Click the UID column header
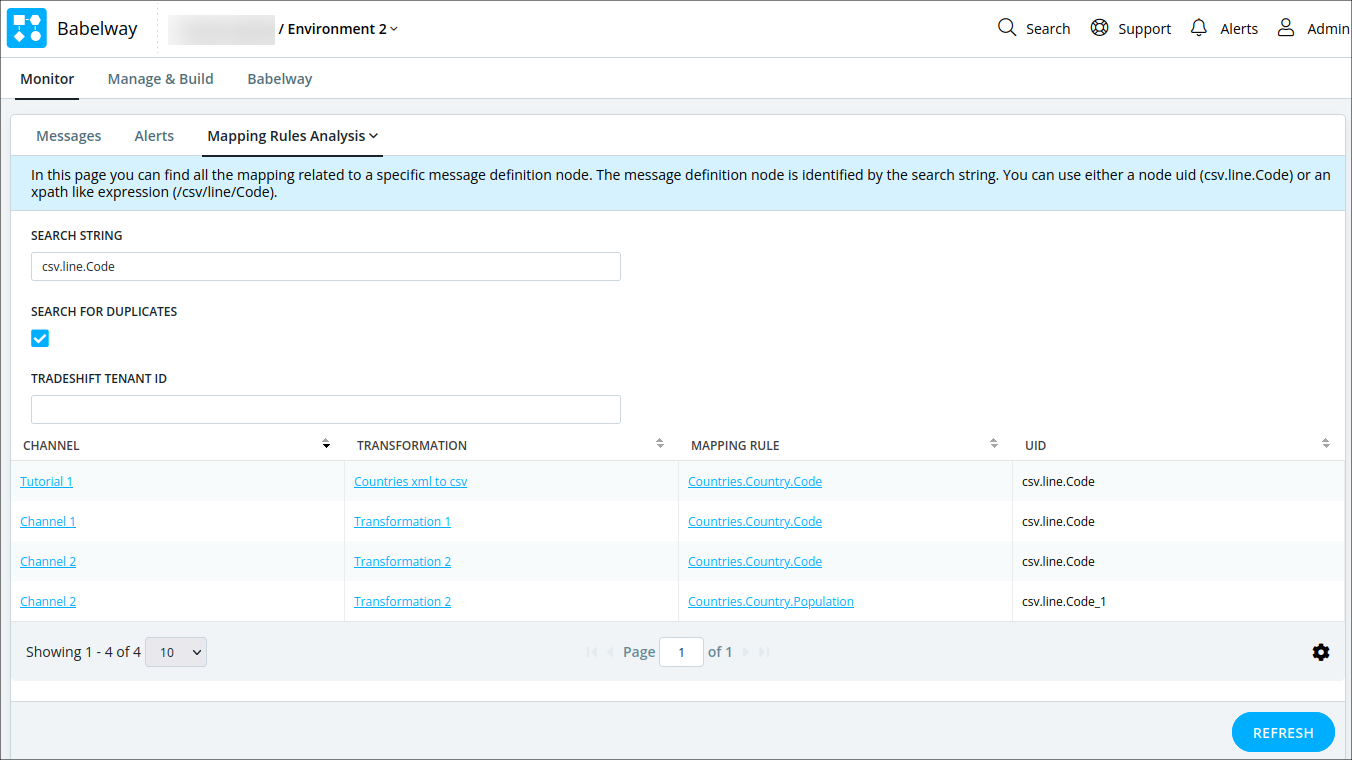The image size is (1352, 760). 1036,445
